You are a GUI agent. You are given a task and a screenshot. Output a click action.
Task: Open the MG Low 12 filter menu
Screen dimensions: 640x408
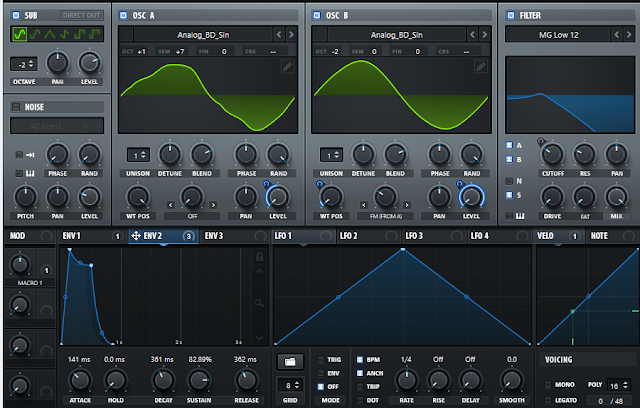(558, 35)
